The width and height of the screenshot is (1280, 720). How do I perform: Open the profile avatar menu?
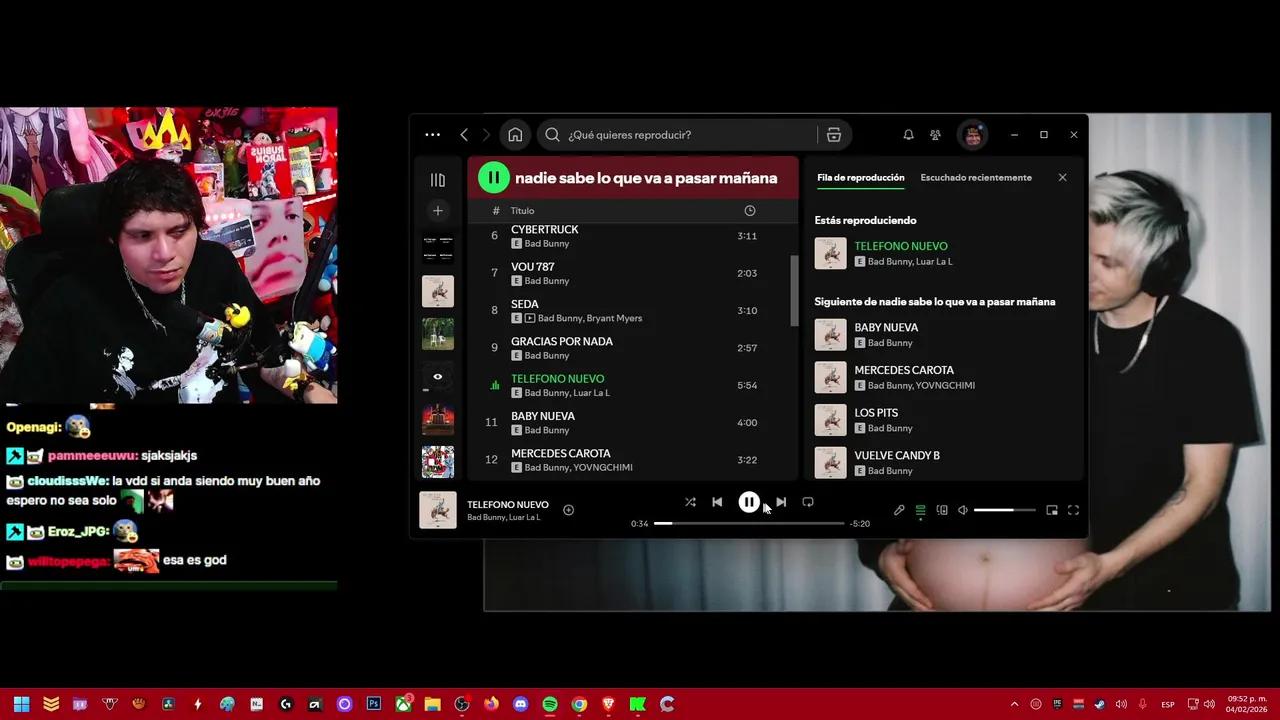(x=973, y=135)
